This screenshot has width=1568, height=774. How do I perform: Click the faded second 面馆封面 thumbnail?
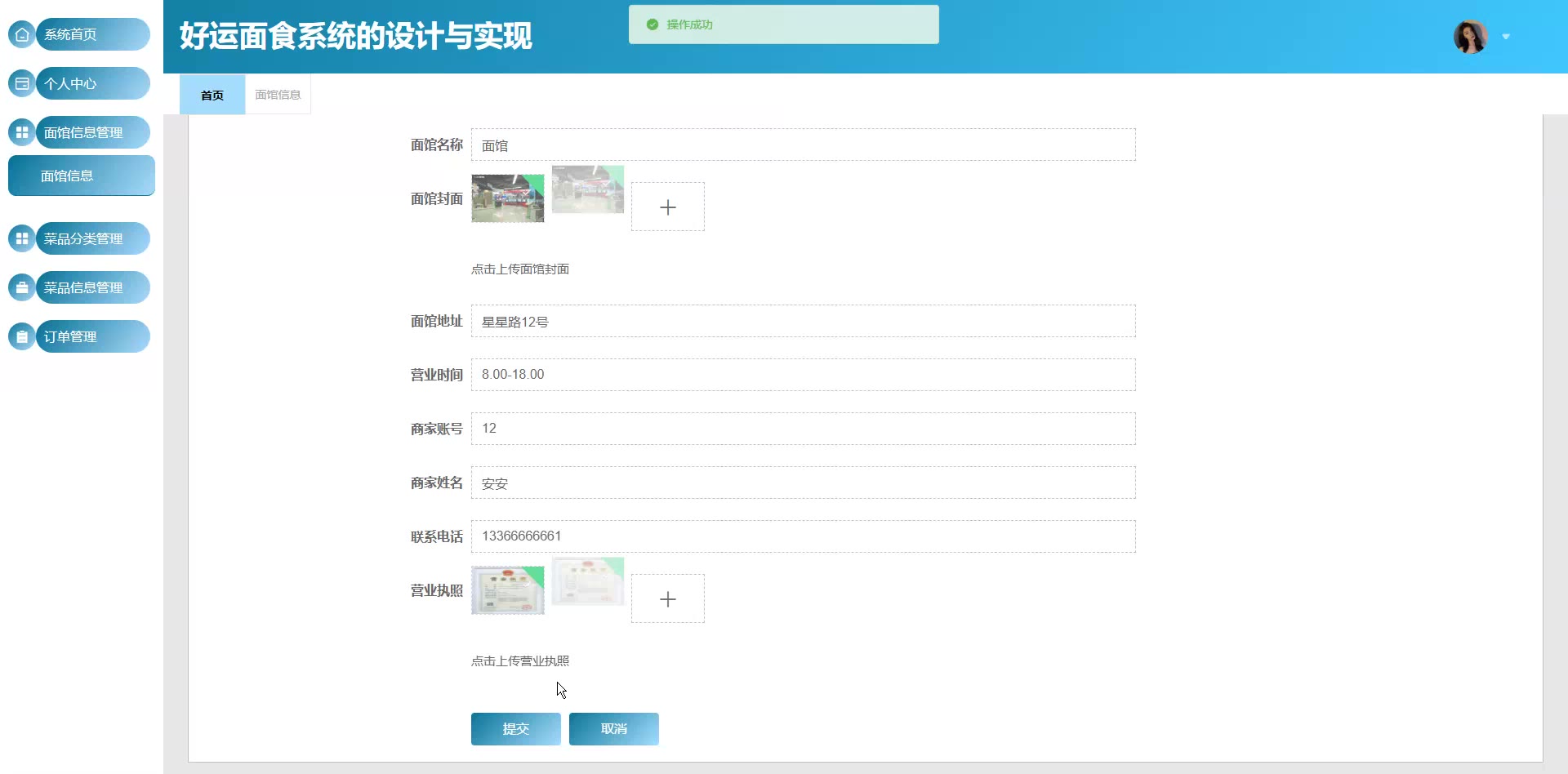[588, 189]
